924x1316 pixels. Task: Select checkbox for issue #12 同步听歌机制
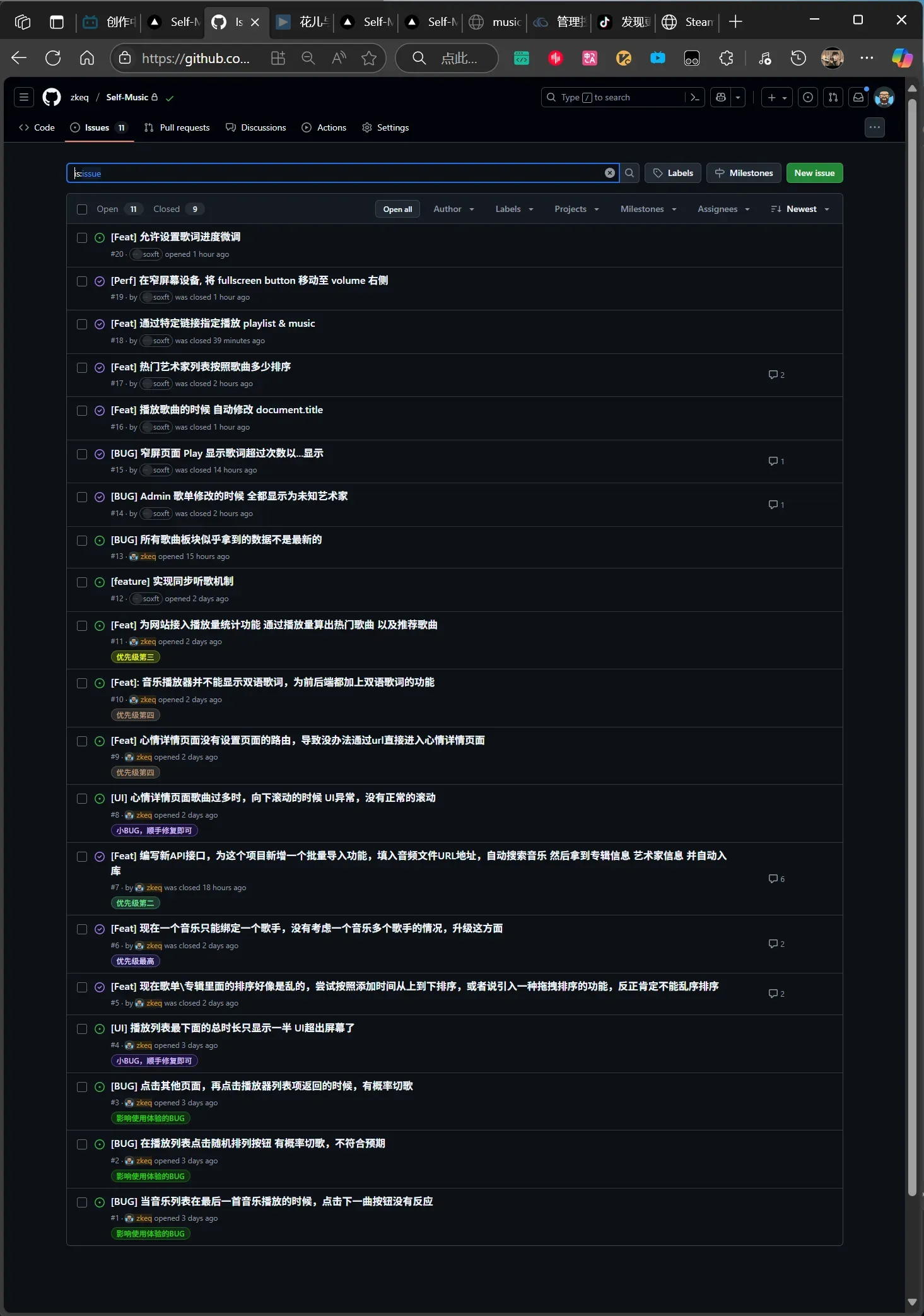click(82, 582)
